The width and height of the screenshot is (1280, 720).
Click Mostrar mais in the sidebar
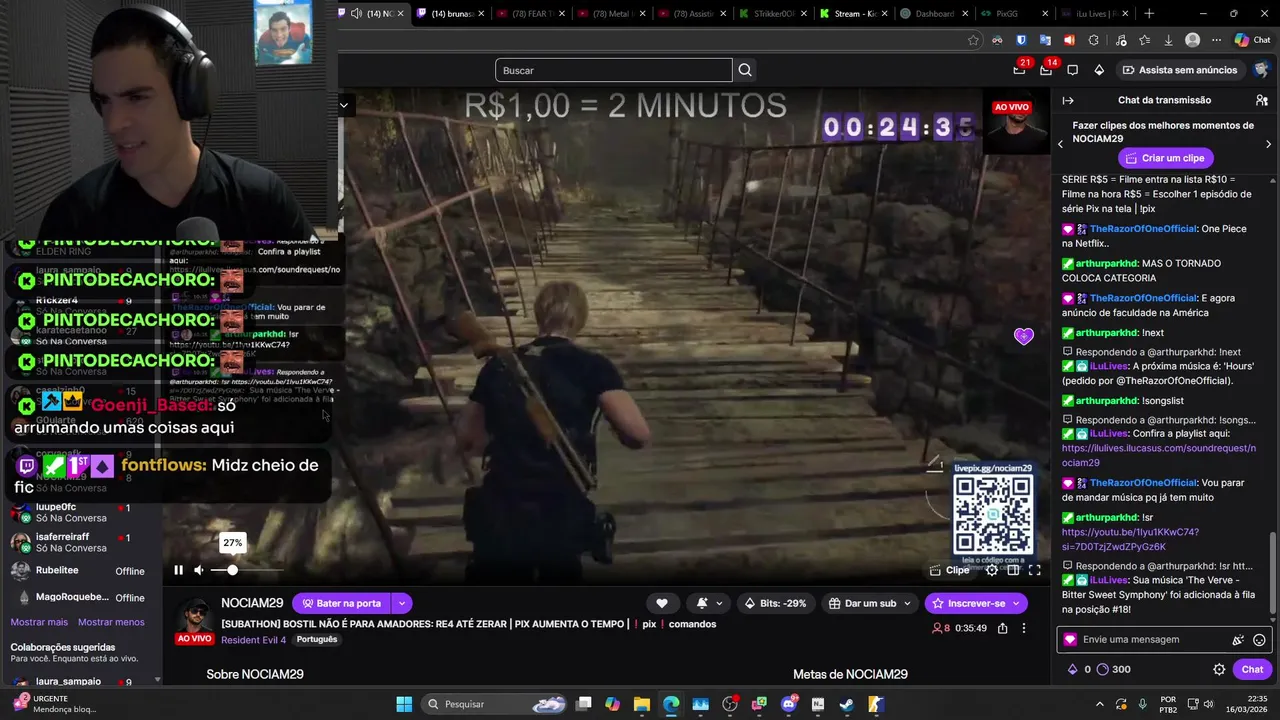(39, 622)
